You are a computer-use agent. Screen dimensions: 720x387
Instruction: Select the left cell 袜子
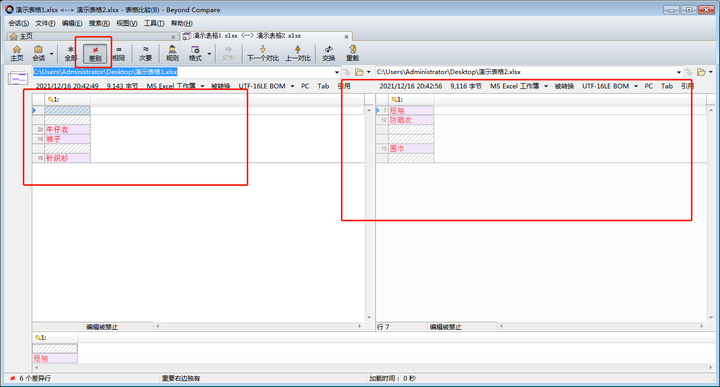tap(68, 139)
